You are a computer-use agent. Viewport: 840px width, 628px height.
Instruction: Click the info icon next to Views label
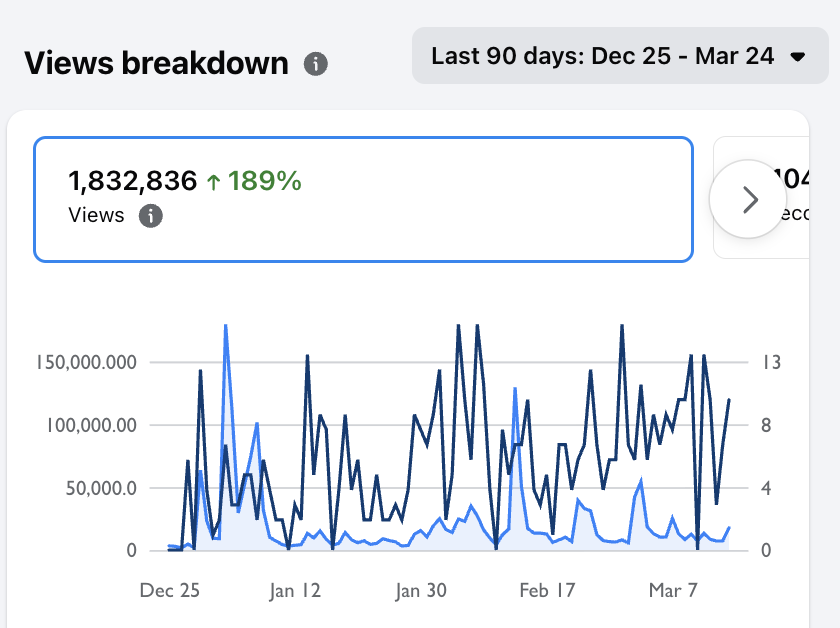tap(151, 215)
